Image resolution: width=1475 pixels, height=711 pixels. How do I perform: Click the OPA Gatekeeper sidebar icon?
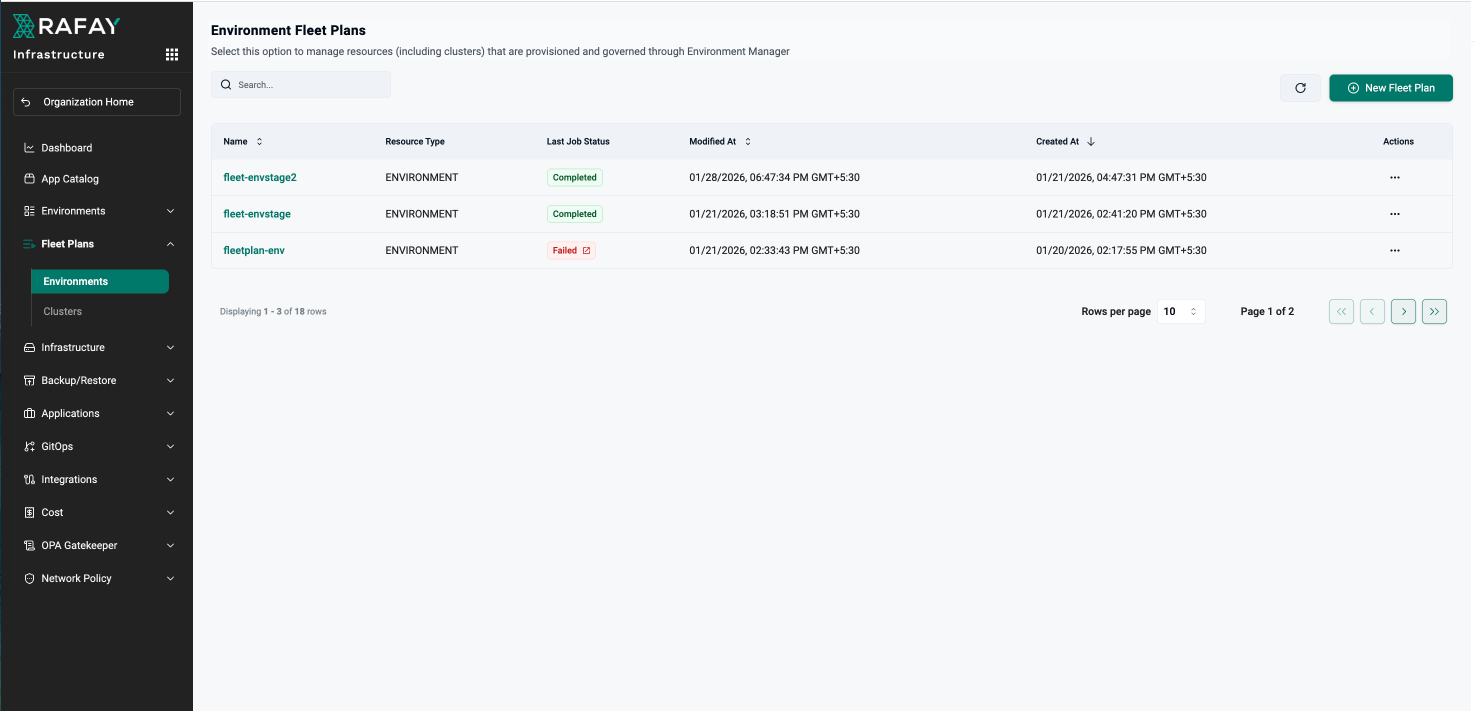[29, 545]
